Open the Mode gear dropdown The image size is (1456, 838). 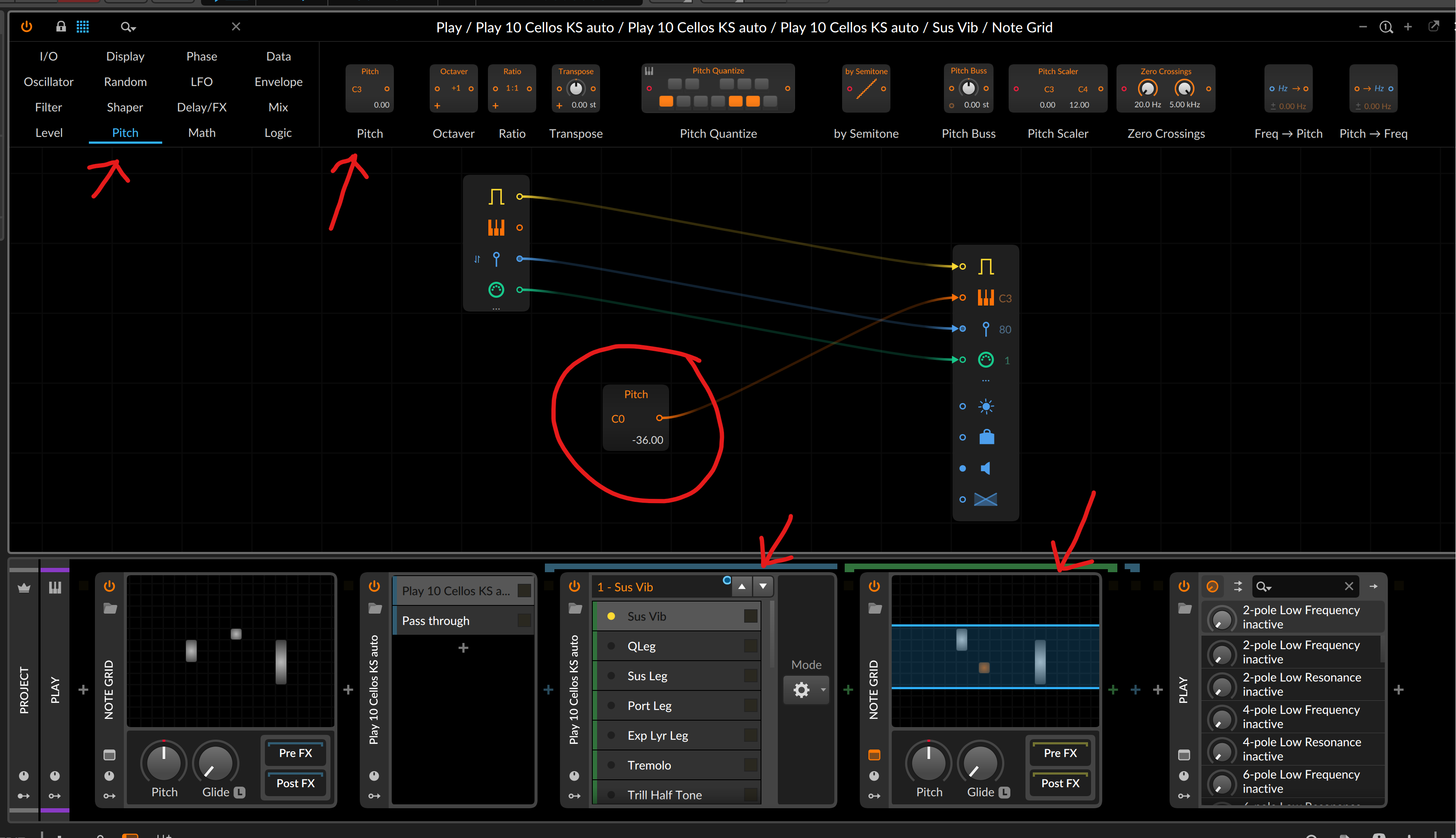807,690
